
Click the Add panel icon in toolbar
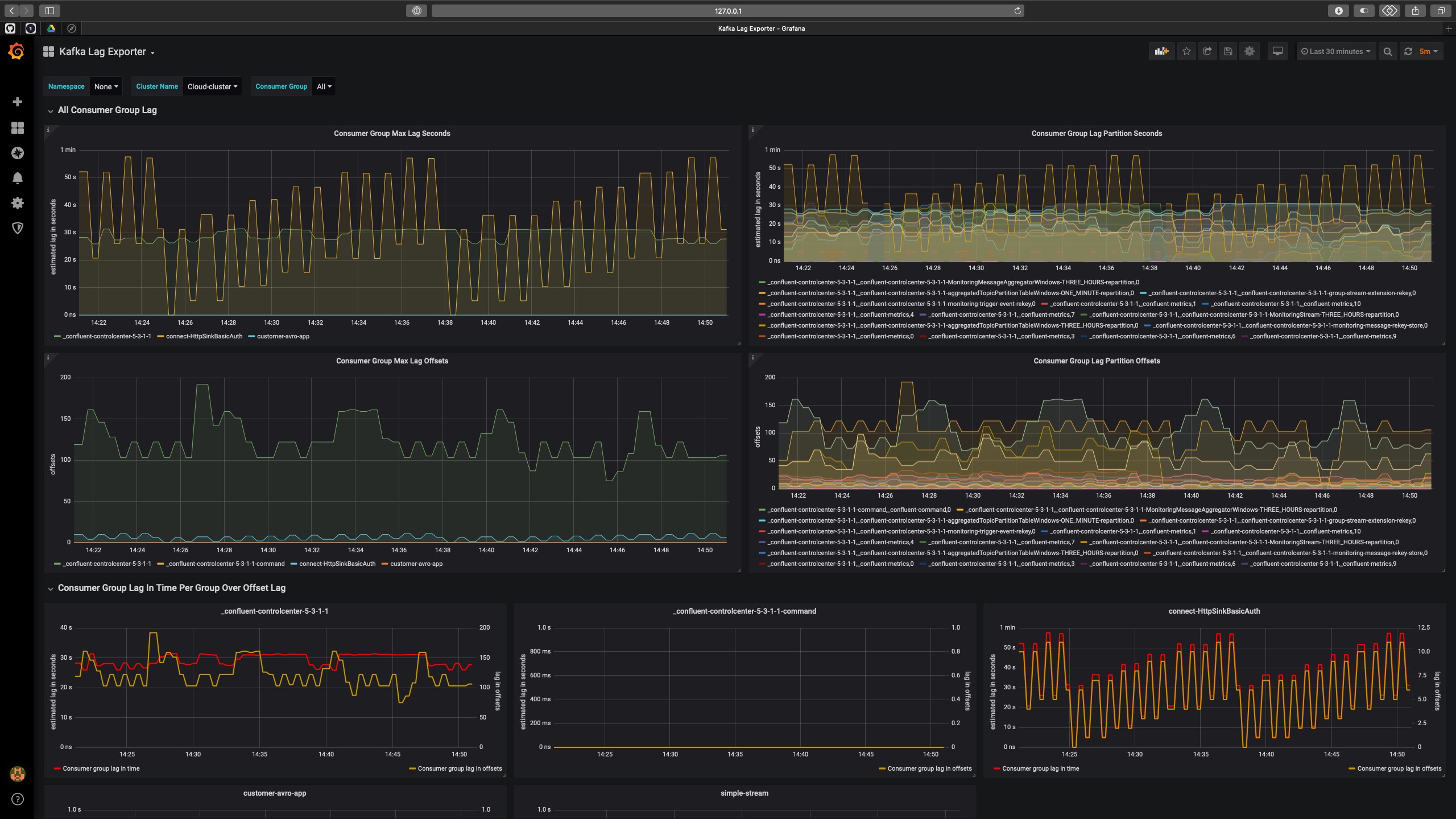click(1161, 51)
